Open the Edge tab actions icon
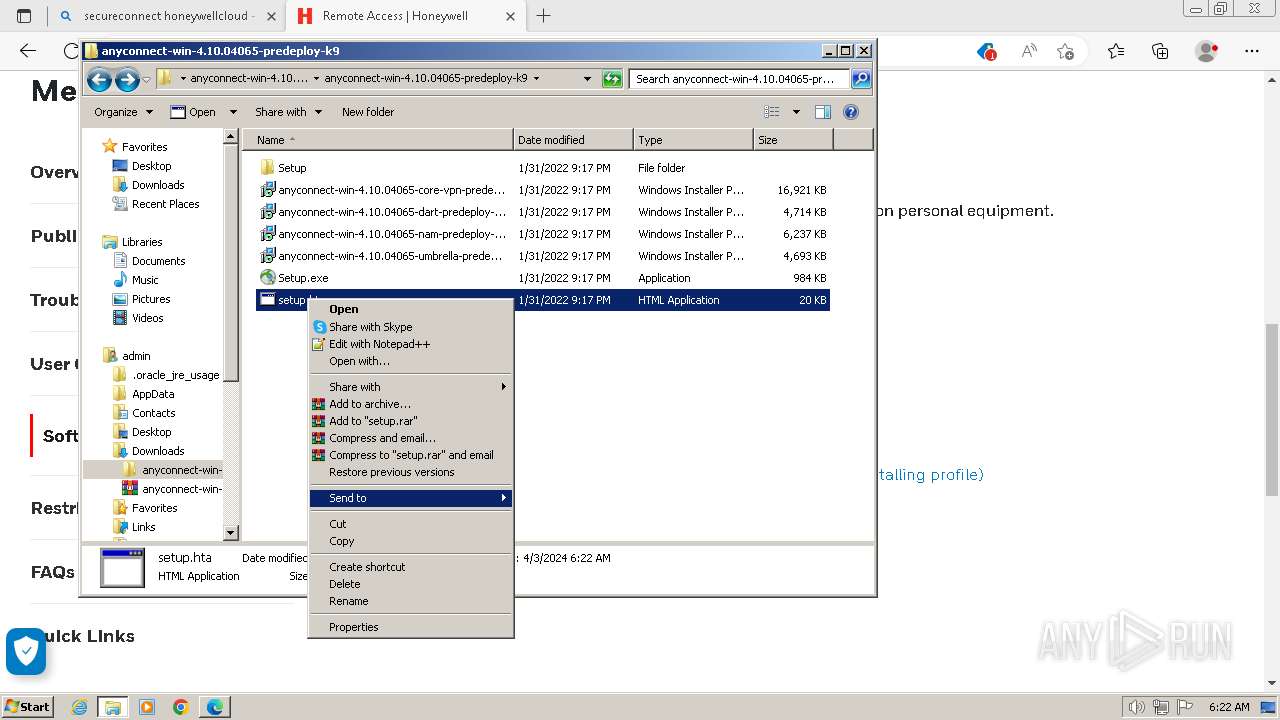 [x=24, y=16]
